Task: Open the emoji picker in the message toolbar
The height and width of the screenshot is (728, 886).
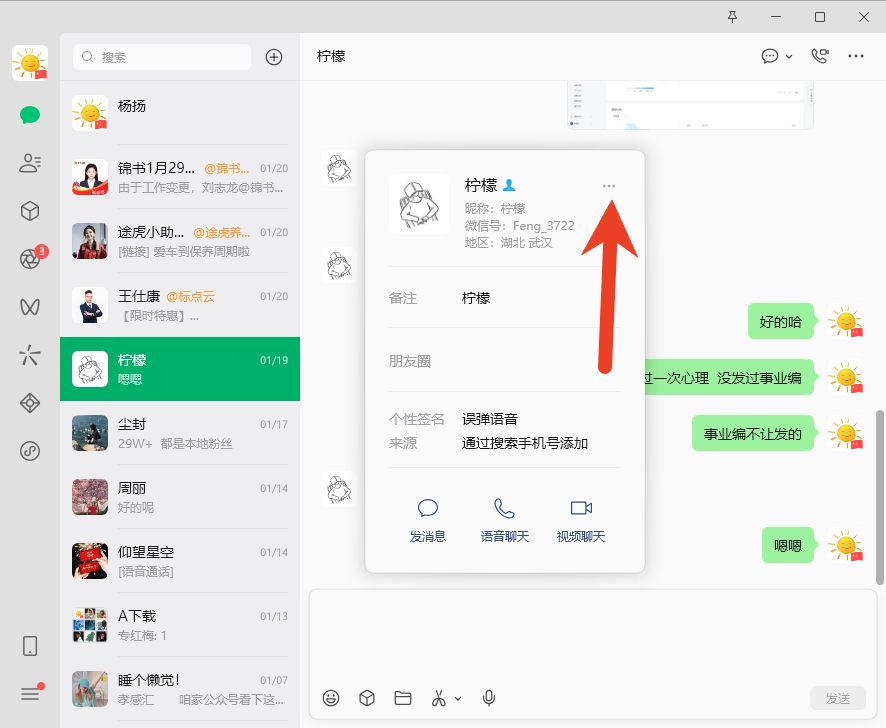Action: click(x=331, y=698)
